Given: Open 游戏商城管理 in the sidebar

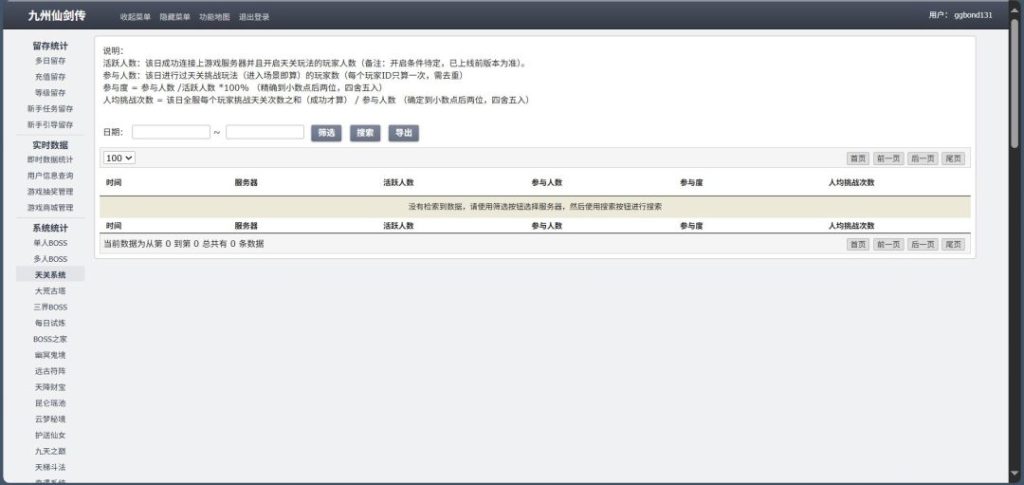Looking at the screenshot, I should [50, 207].
